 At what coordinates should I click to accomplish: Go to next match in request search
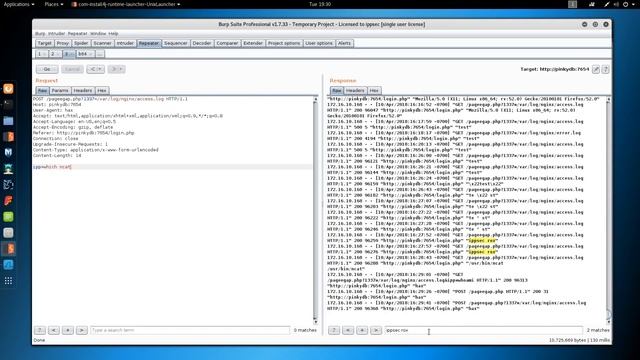pyautogui.click(x=82, y=330)
